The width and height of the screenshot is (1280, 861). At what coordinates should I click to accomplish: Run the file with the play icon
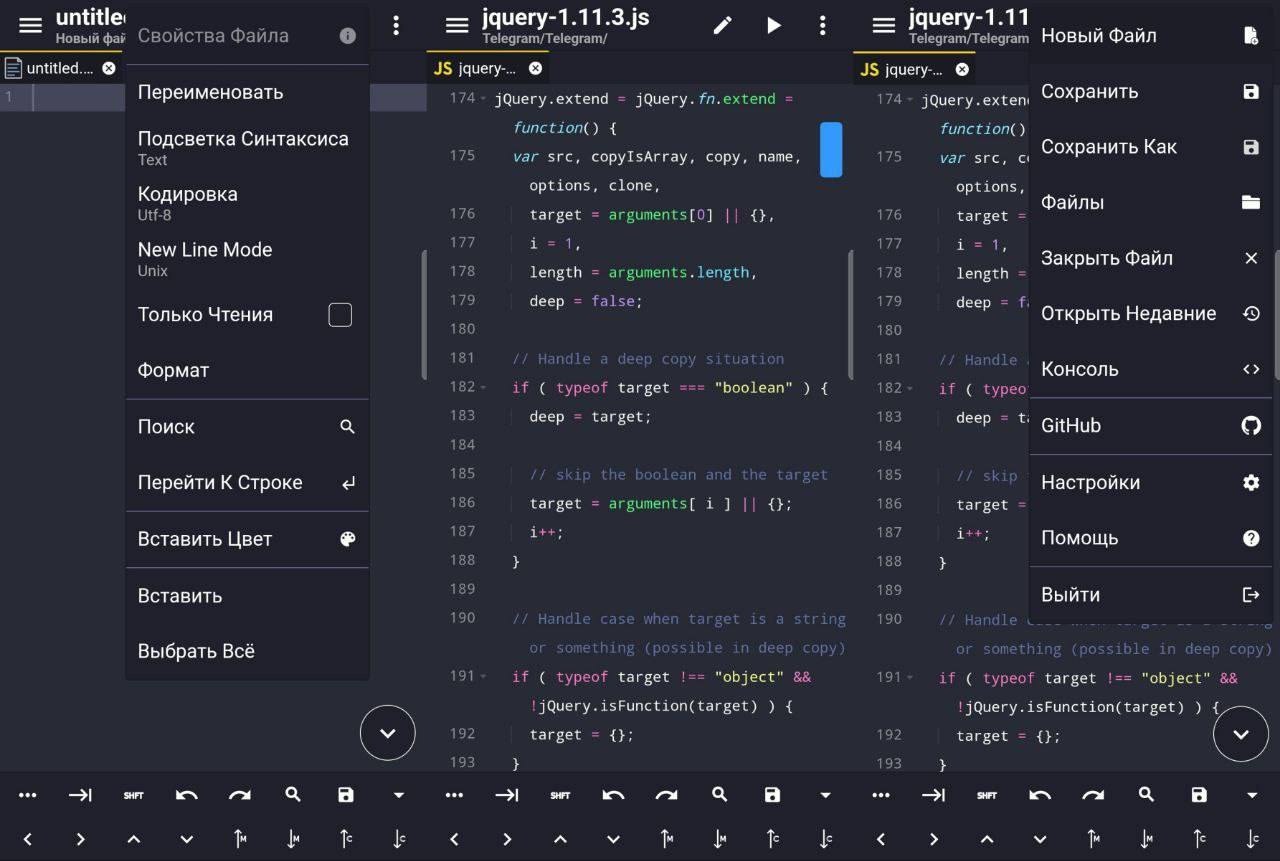(x=774, y=25)
